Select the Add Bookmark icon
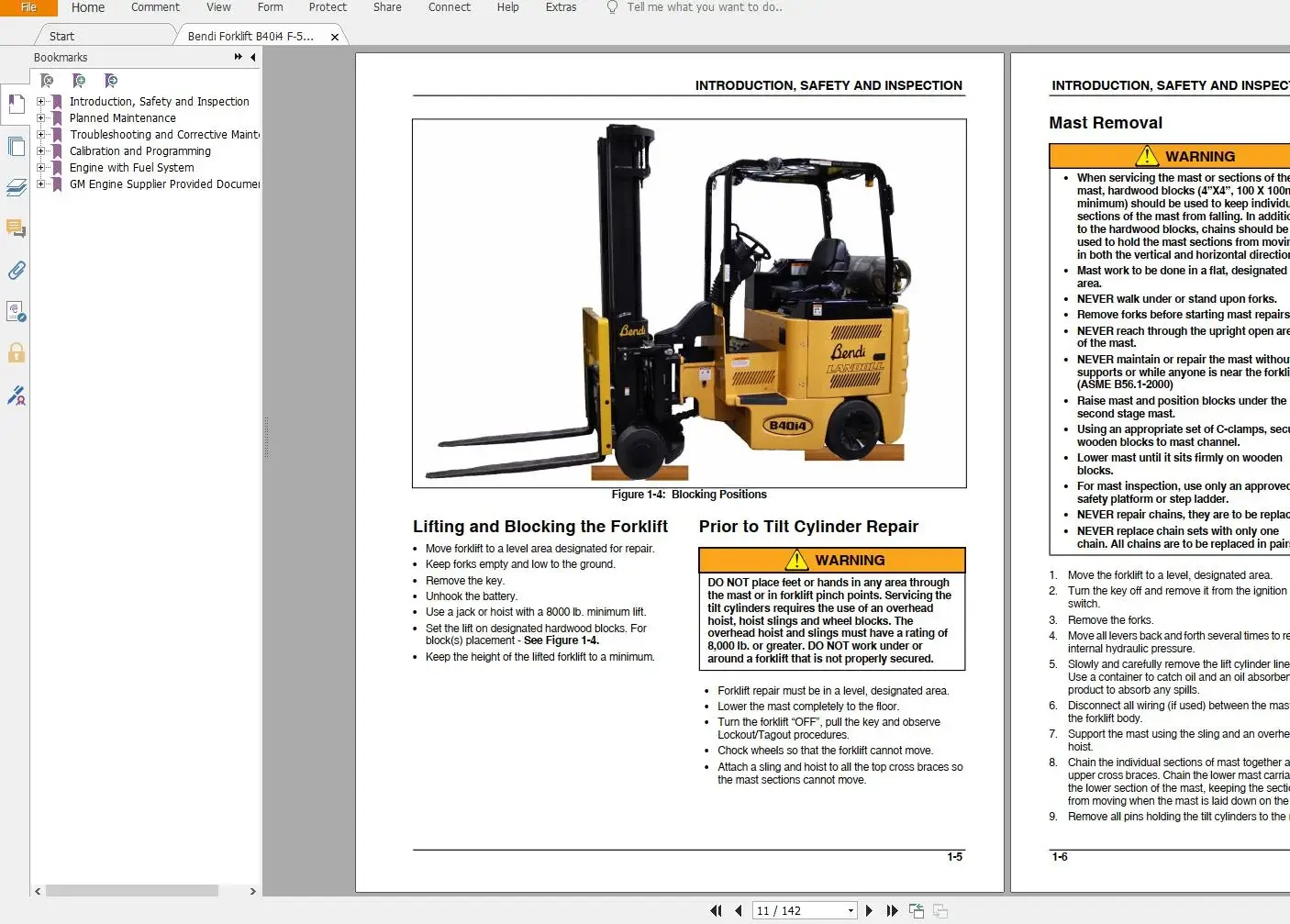Screen dimensions: 1290x924 pos(79,81)
